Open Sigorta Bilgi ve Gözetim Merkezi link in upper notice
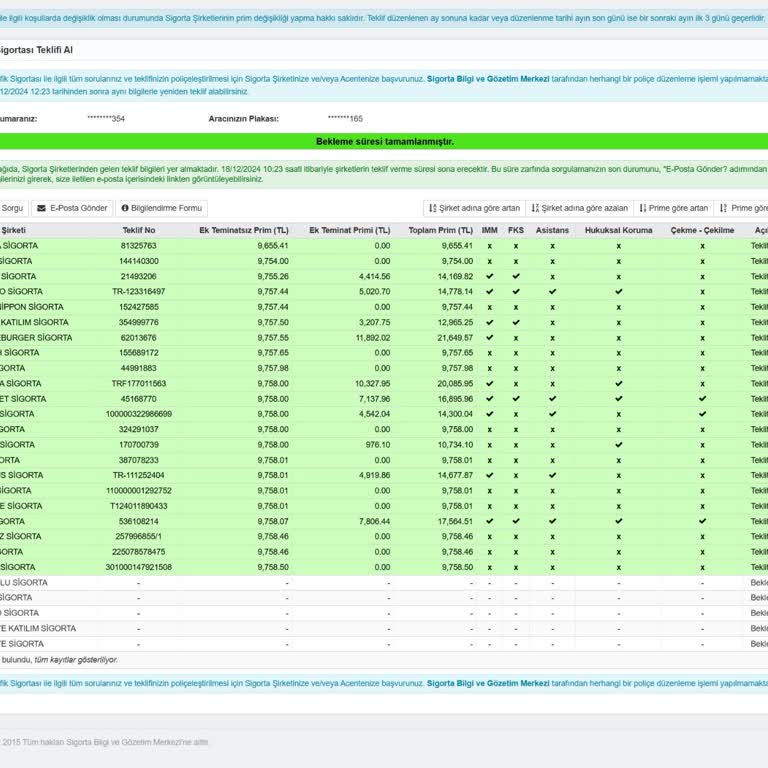The image size is (768, 768). point(488,79)
